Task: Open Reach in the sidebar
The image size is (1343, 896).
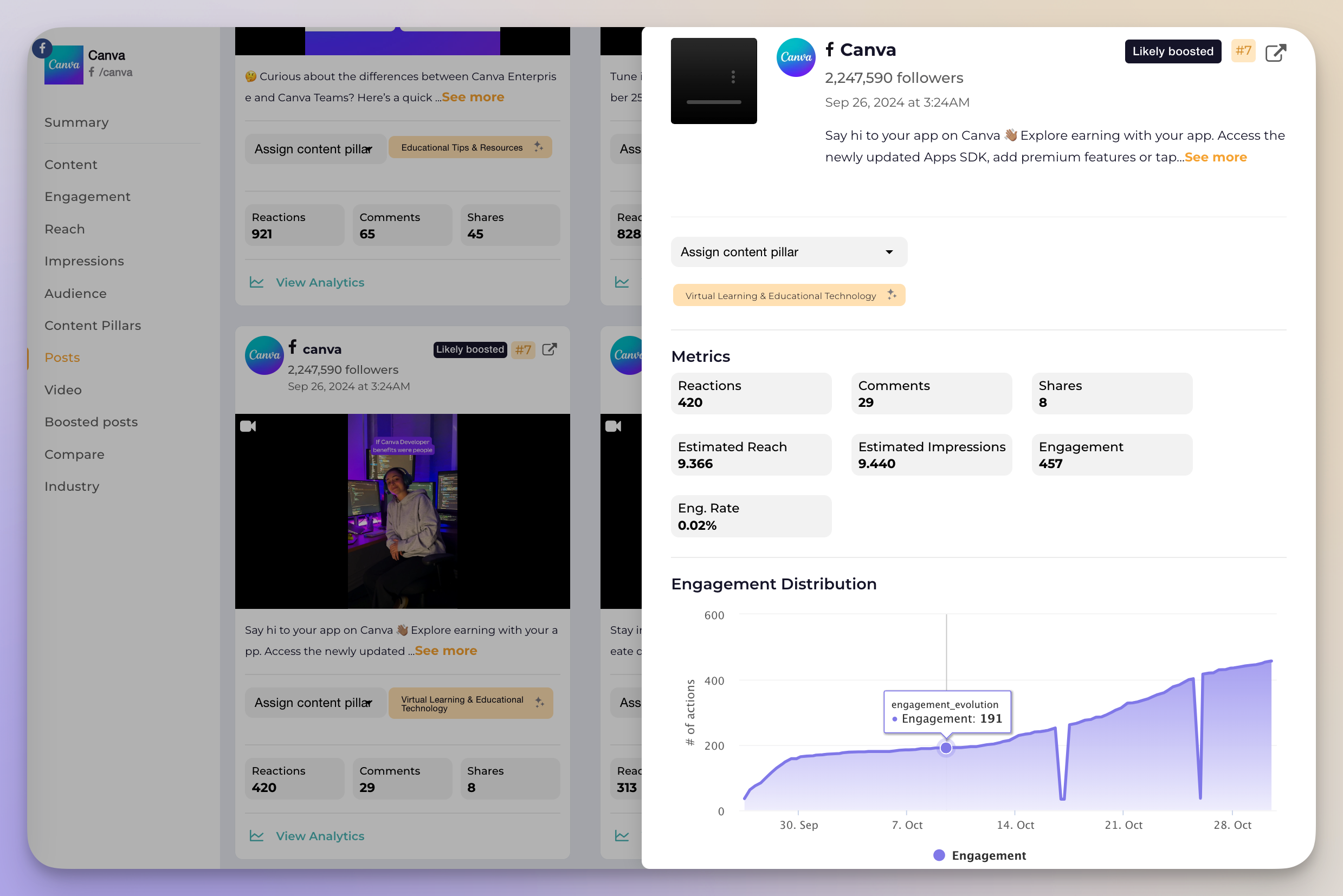Action: [64, 229]
